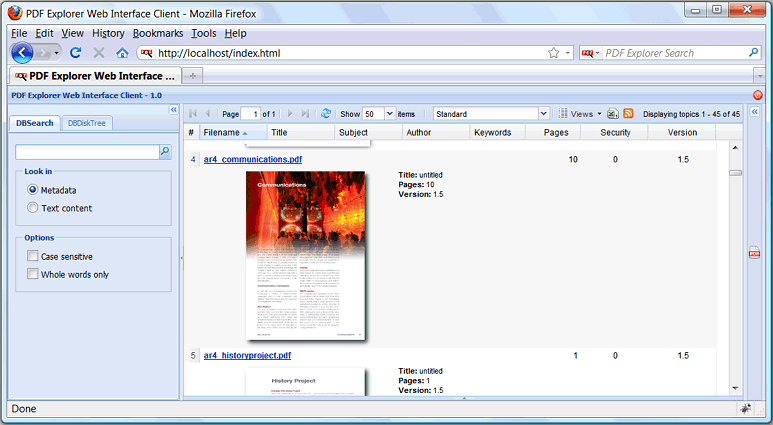
Task: Open the back/forward history dropdown arrow
Action: click(x=57, y=53)
